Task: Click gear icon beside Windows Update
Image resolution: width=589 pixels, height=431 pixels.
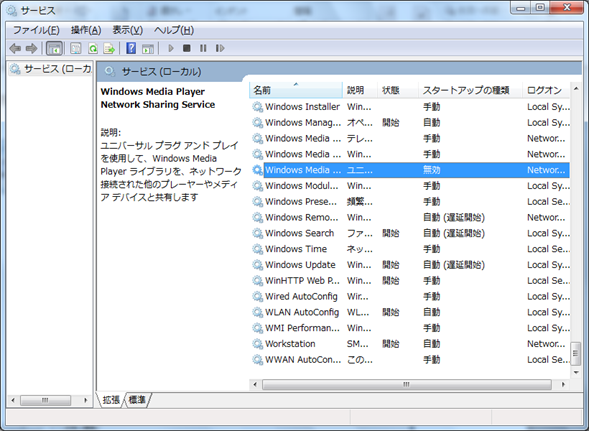Action: (x=257, y=265)
